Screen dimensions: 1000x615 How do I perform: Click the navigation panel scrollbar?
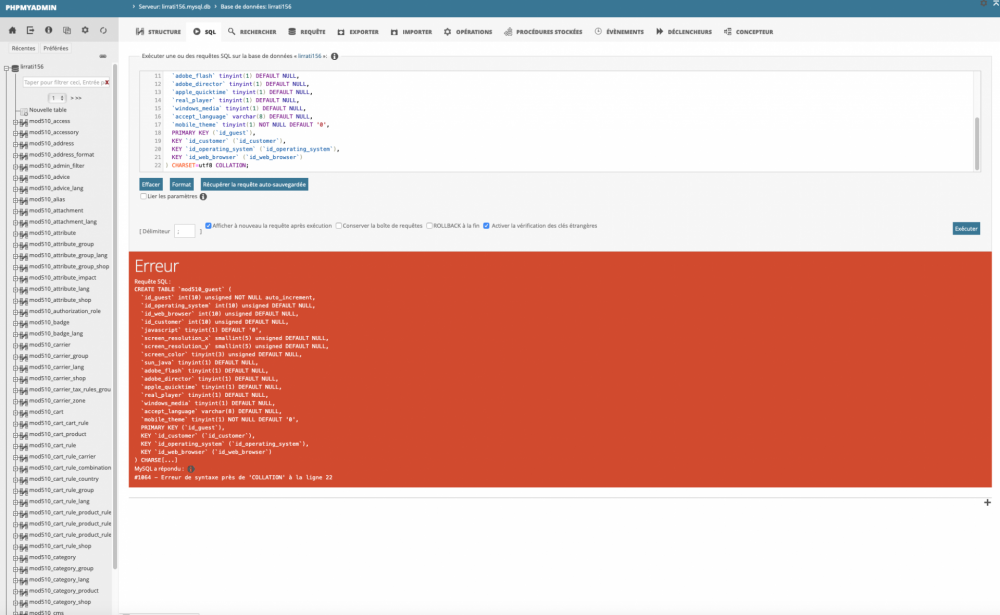(115, 316)
